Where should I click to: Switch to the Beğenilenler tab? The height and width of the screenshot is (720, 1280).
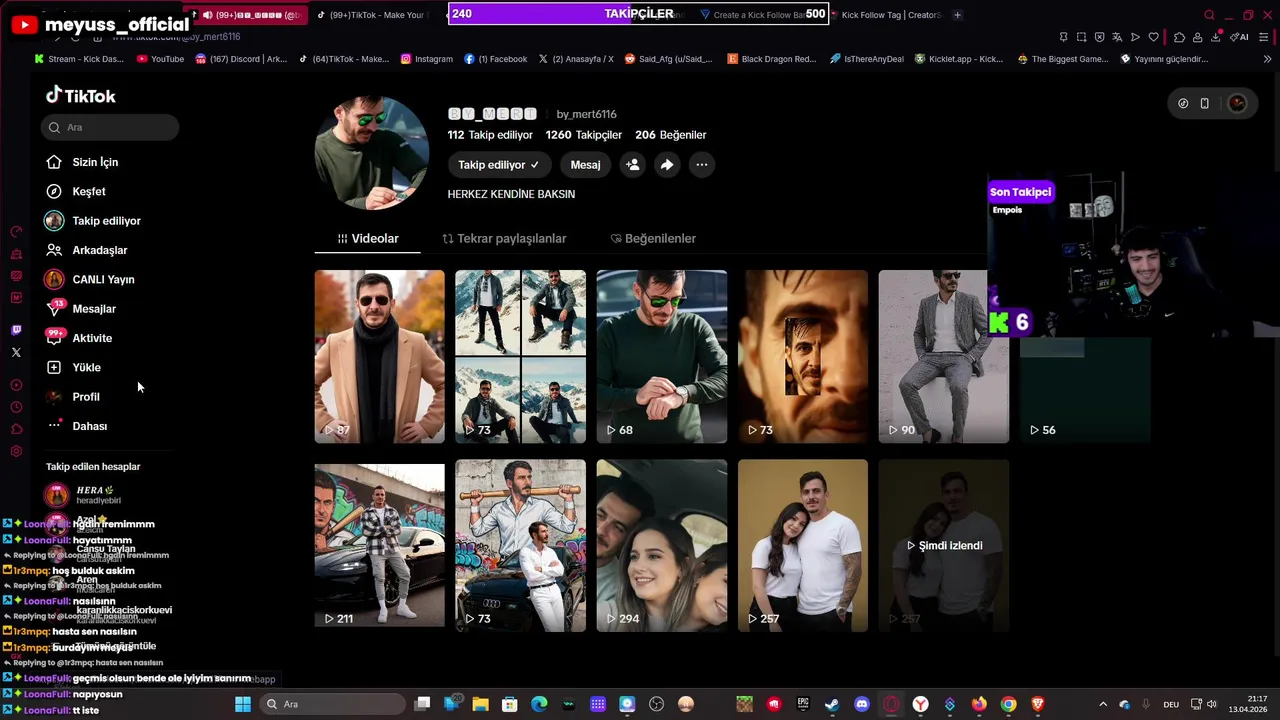653,238
